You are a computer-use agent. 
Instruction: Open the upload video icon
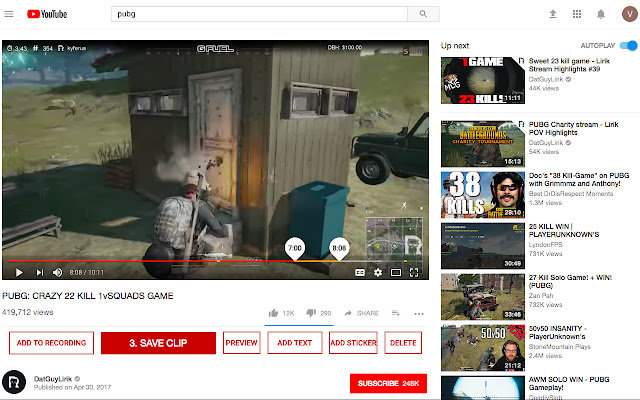pos(553,14)
